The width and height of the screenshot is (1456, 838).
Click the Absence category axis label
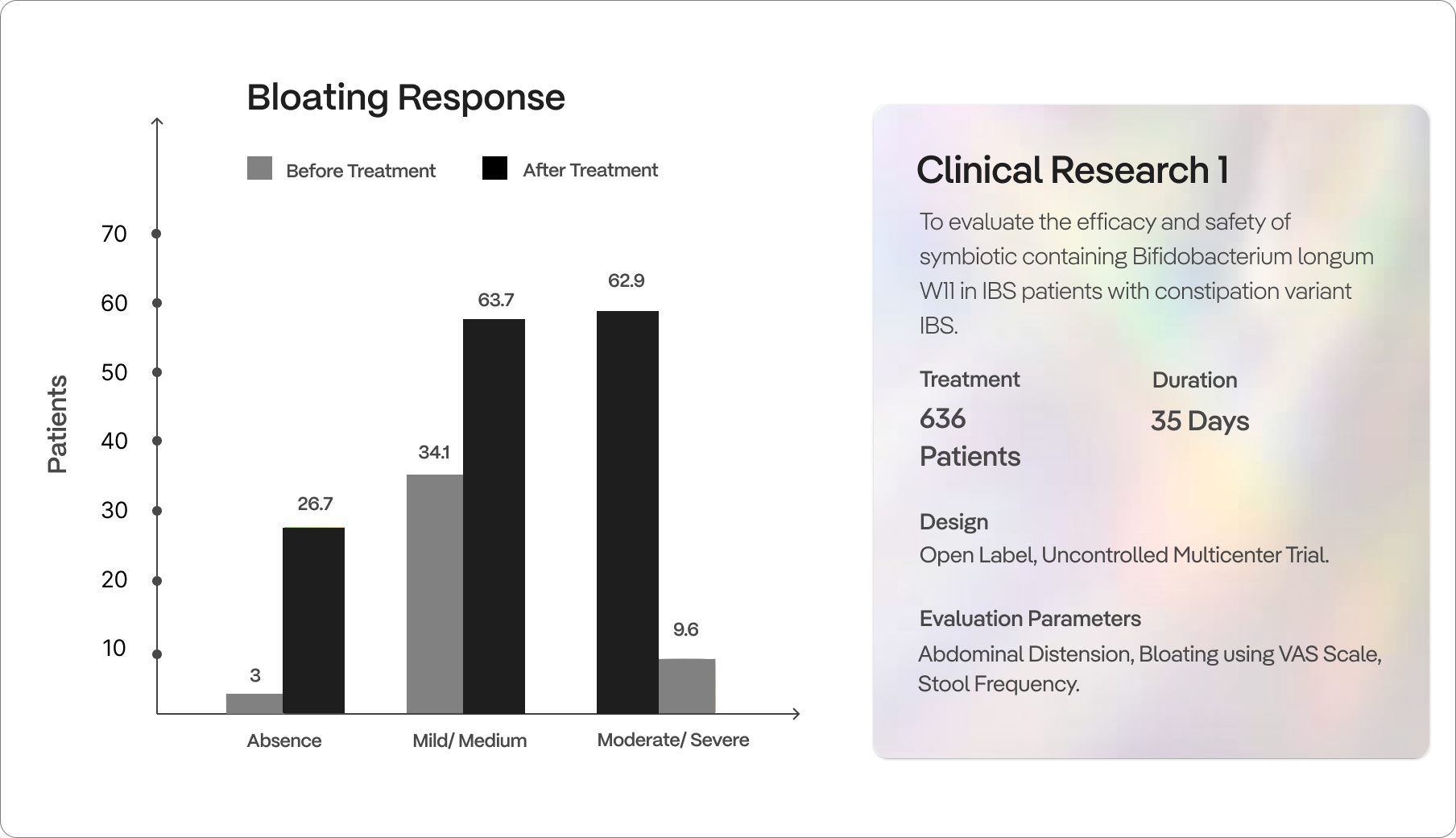[x=284, y=741]
